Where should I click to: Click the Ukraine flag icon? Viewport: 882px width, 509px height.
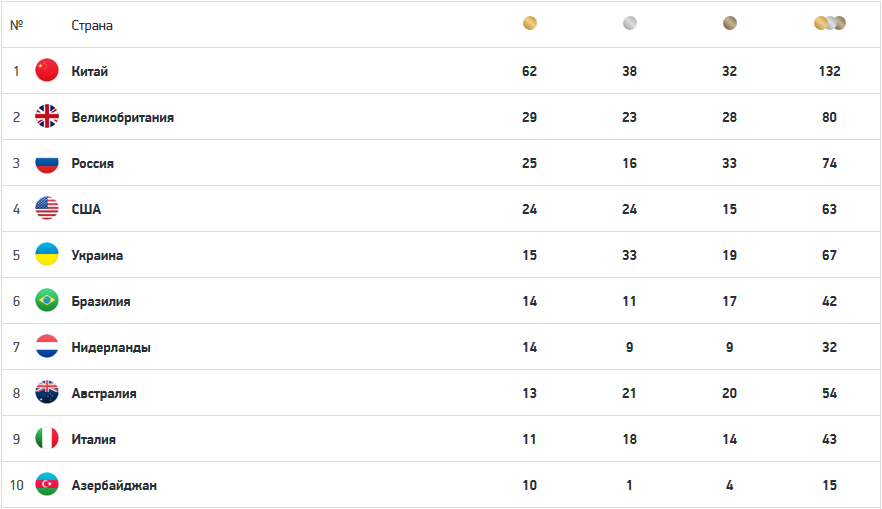click(x=47, y=254)
